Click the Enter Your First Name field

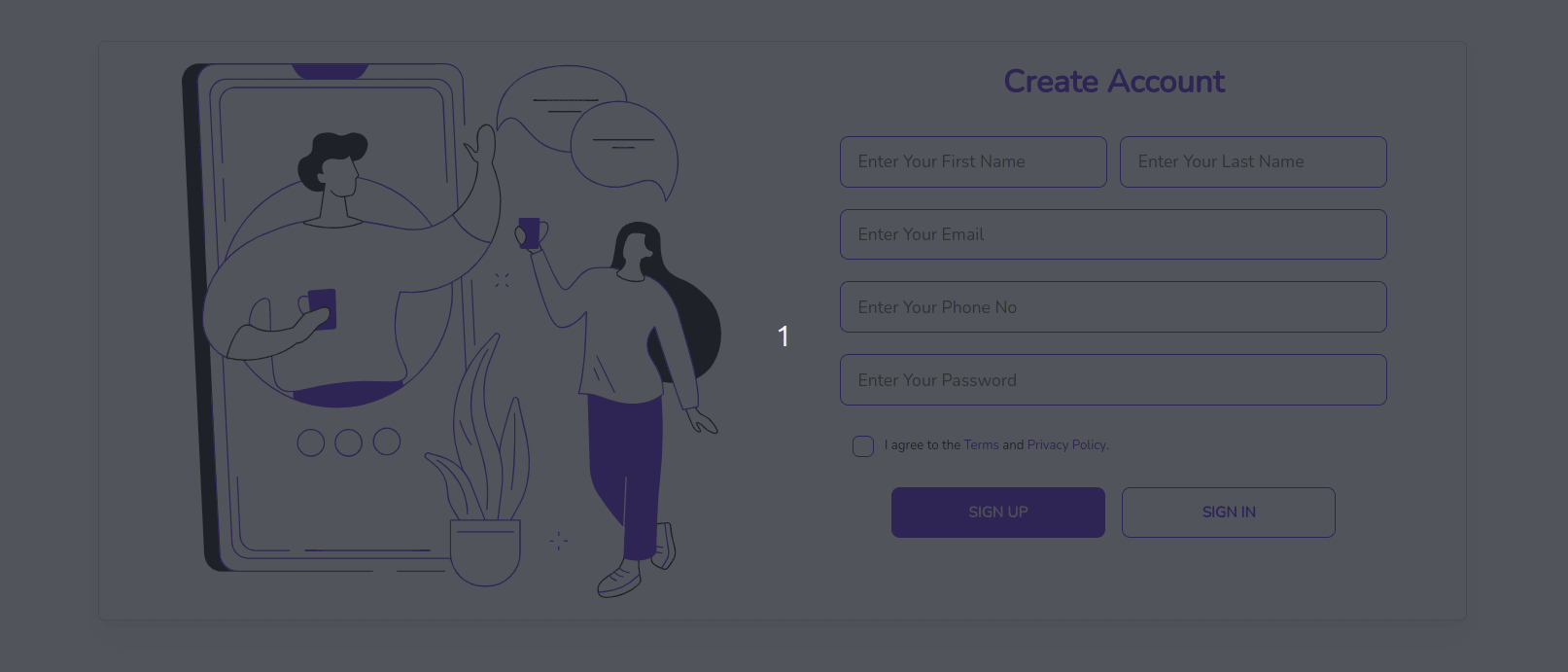coord(973,161)
